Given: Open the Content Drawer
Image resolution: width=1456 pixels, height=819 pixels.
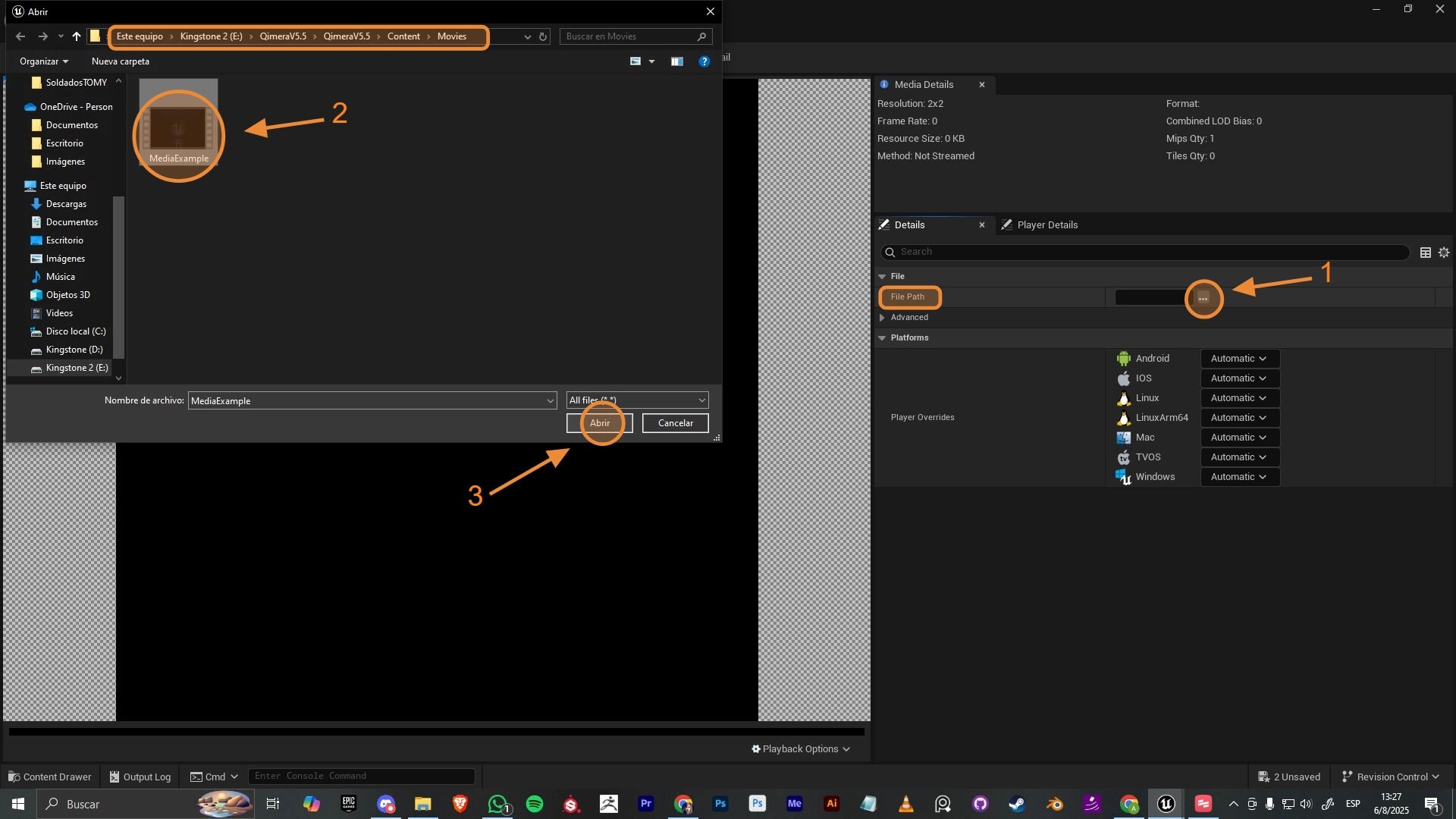Looking at the screenshot, I should (x=50, y=777).
